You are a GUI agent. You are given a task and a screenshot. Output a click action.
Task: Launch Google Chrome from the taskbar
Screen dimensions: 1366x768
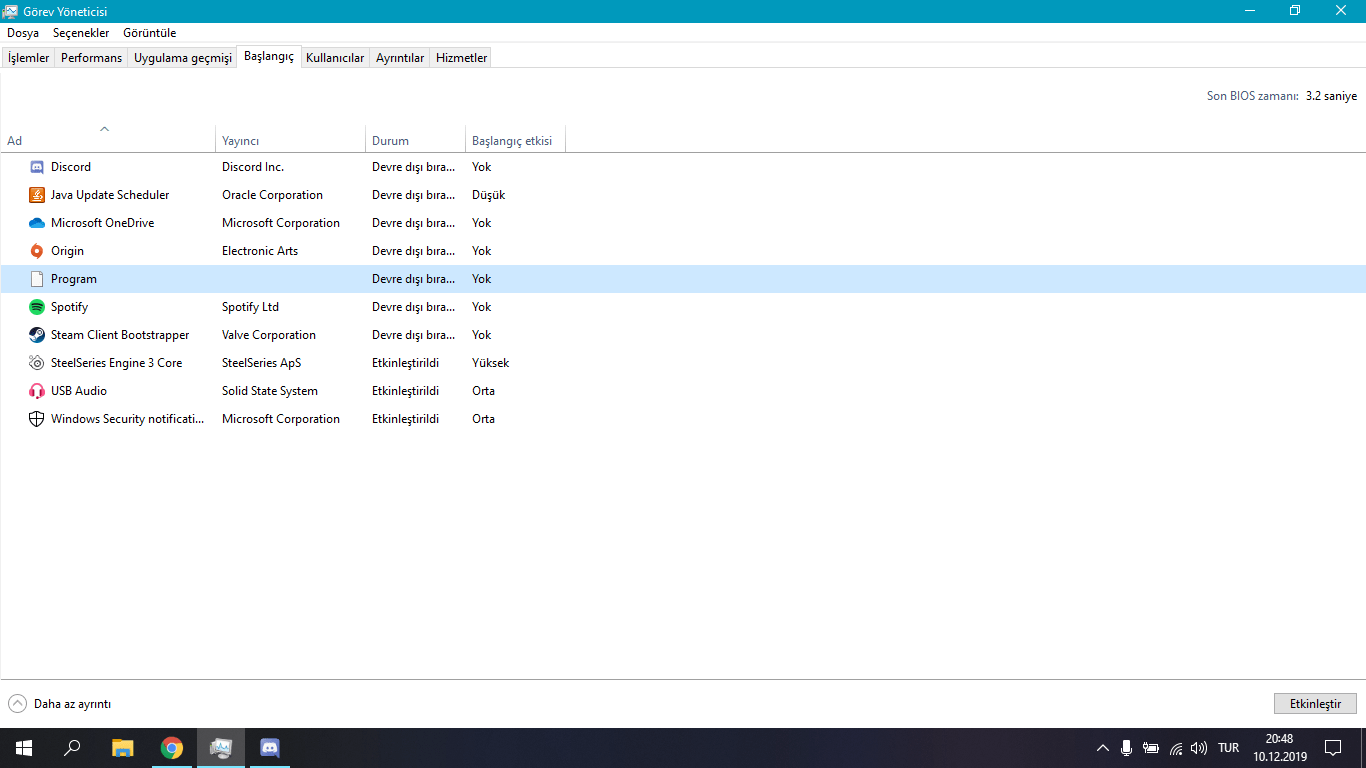point(172,748)
